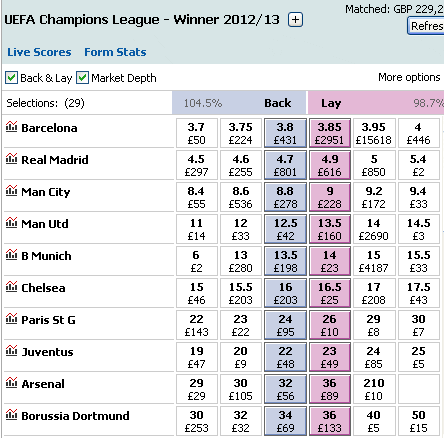The width and height of the screenshot is (444, 438).
Task: Open the More options menu
Action: (409, 77)
